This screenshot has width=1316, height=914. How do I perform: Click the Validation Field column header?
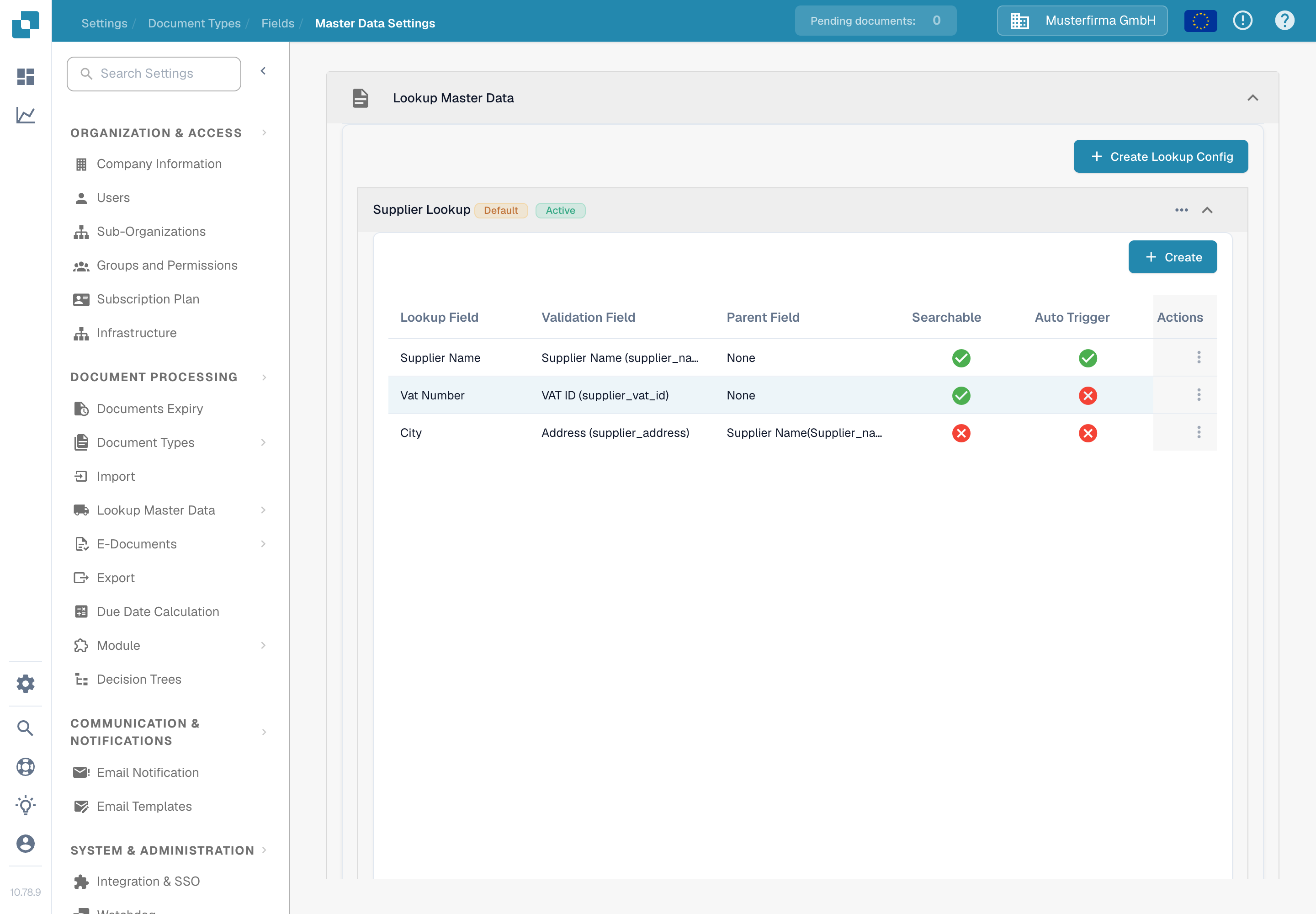(x=588, y=317)
